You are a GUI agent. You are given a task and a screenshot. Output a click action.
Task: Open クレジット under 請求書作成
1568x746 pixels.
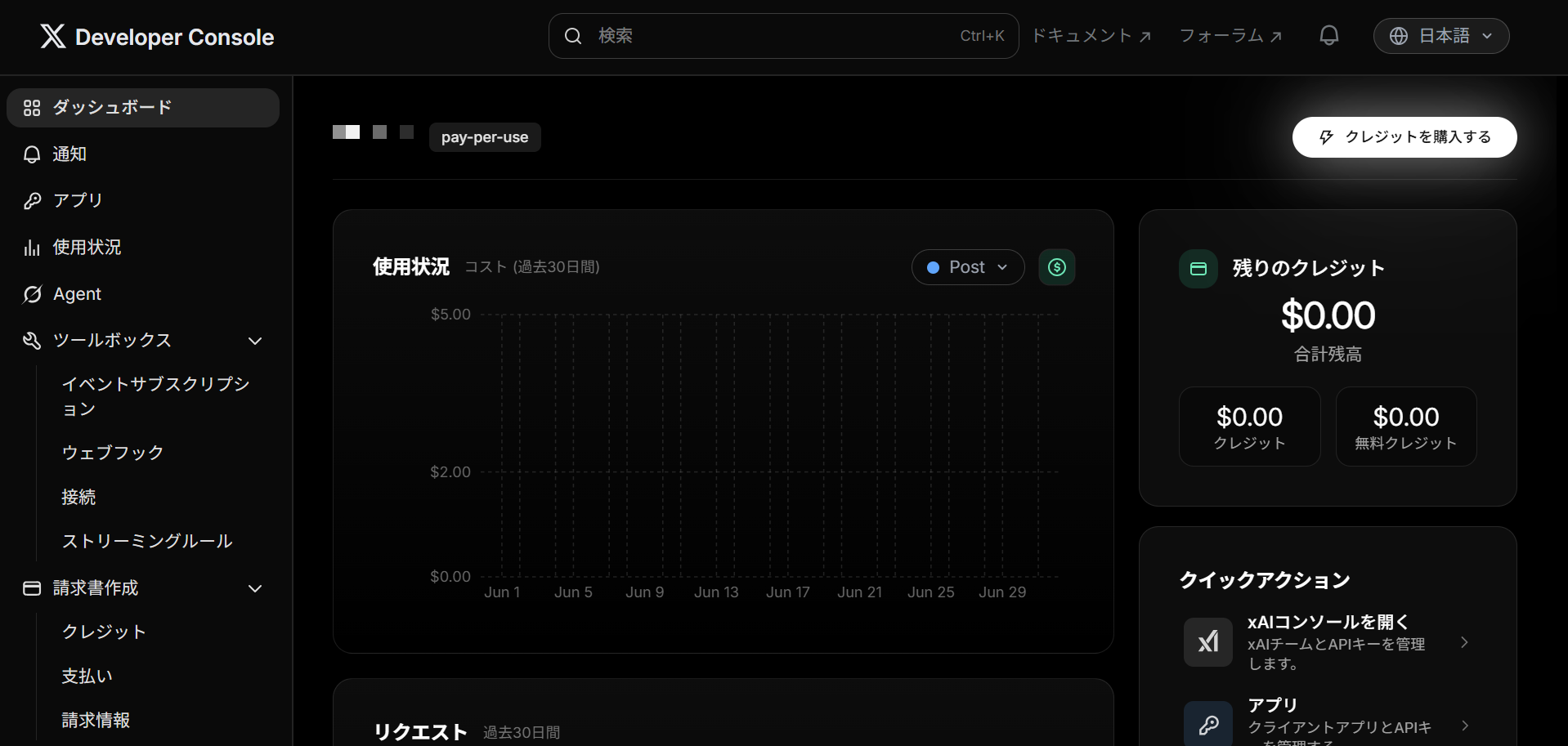point(104,632)
